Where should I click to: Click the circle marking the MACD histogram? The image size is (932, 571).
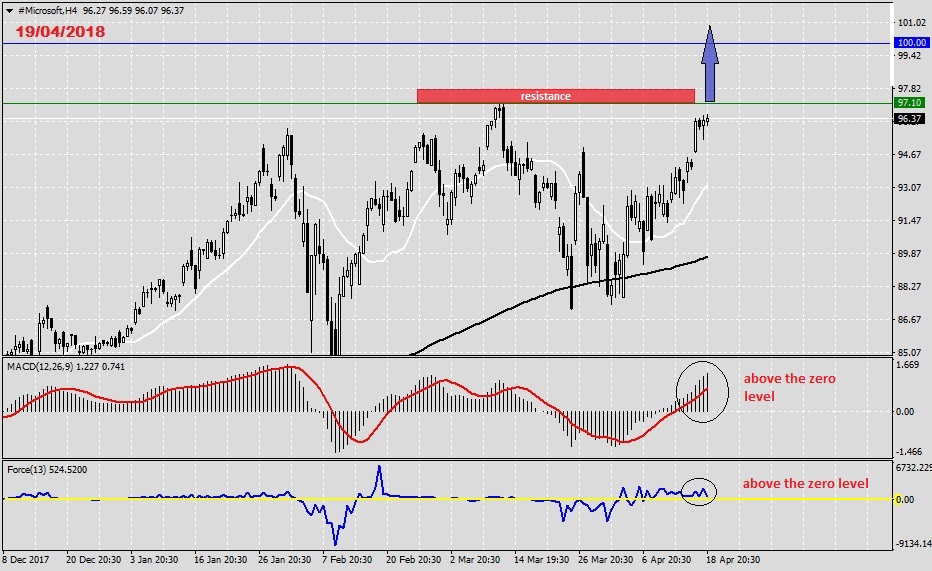[x=700, y=391]
